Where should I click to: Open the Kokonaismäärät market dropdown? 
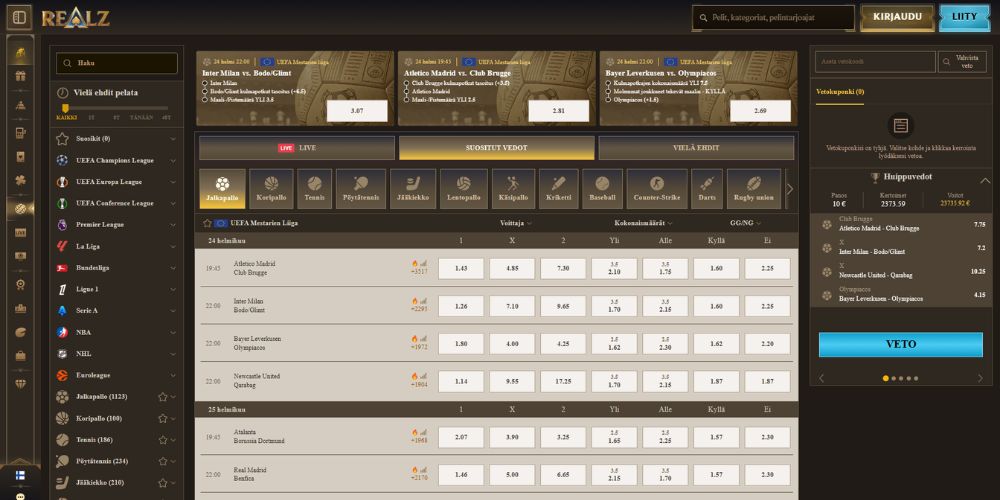click(x=643, y=223)
